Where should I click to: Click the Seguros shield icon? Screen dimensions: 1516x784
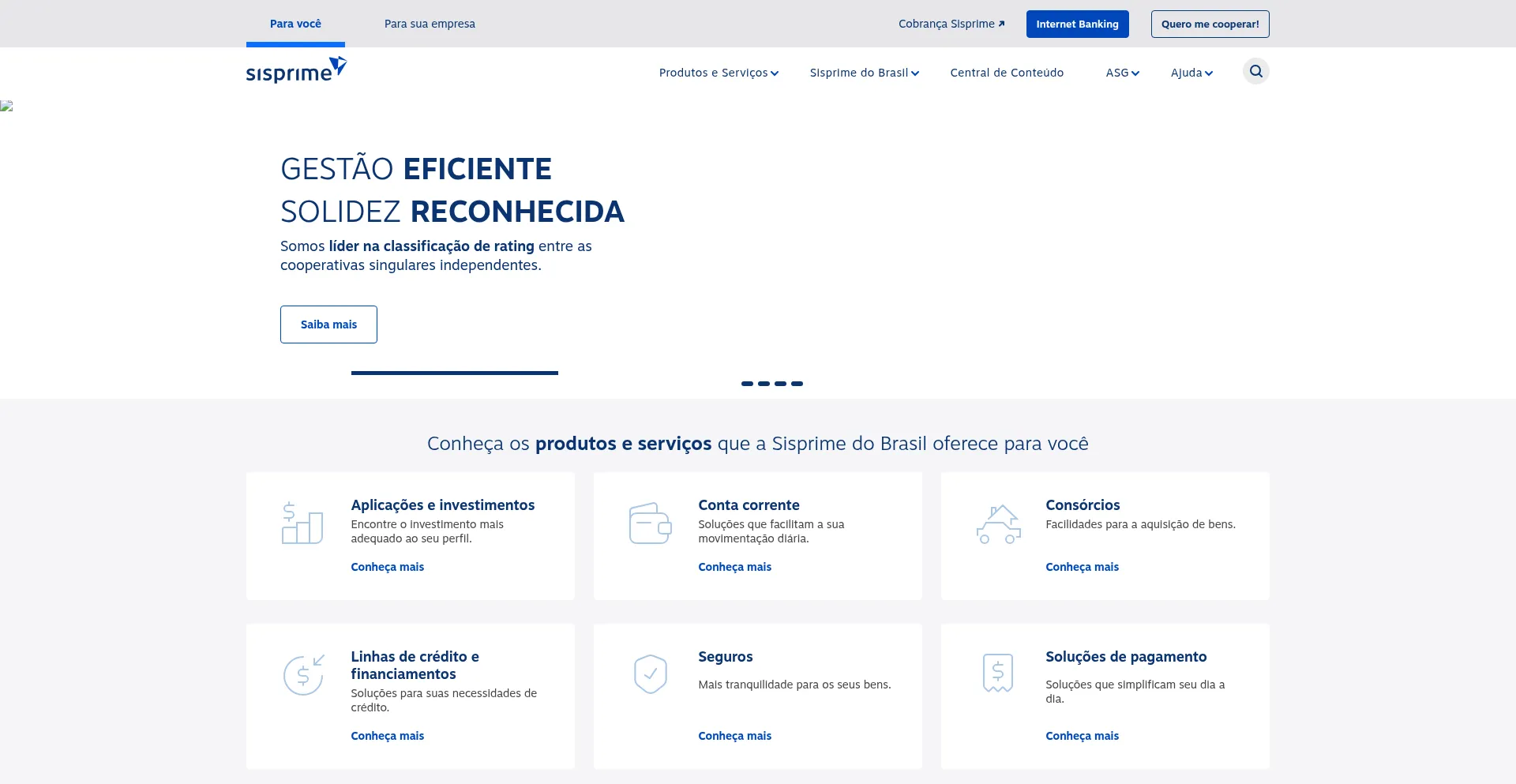click(x=651, y=674)
